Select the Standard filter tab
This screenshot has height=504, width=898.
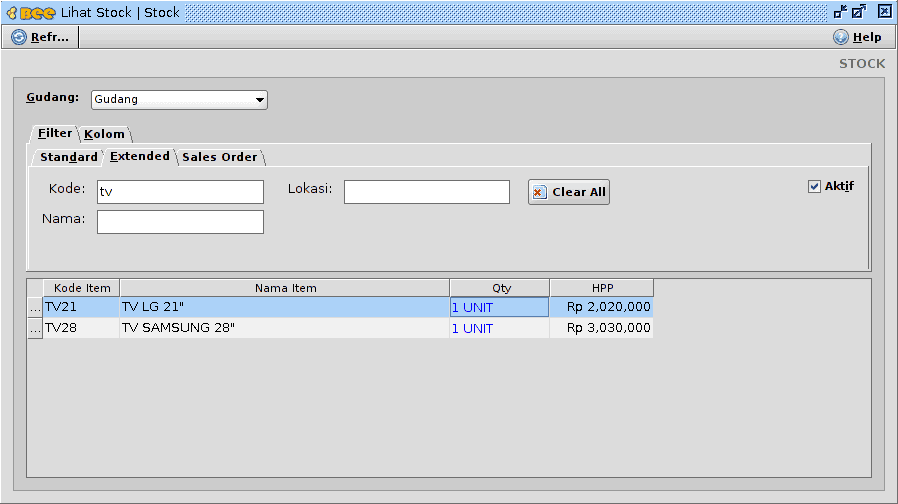[68, 157]
